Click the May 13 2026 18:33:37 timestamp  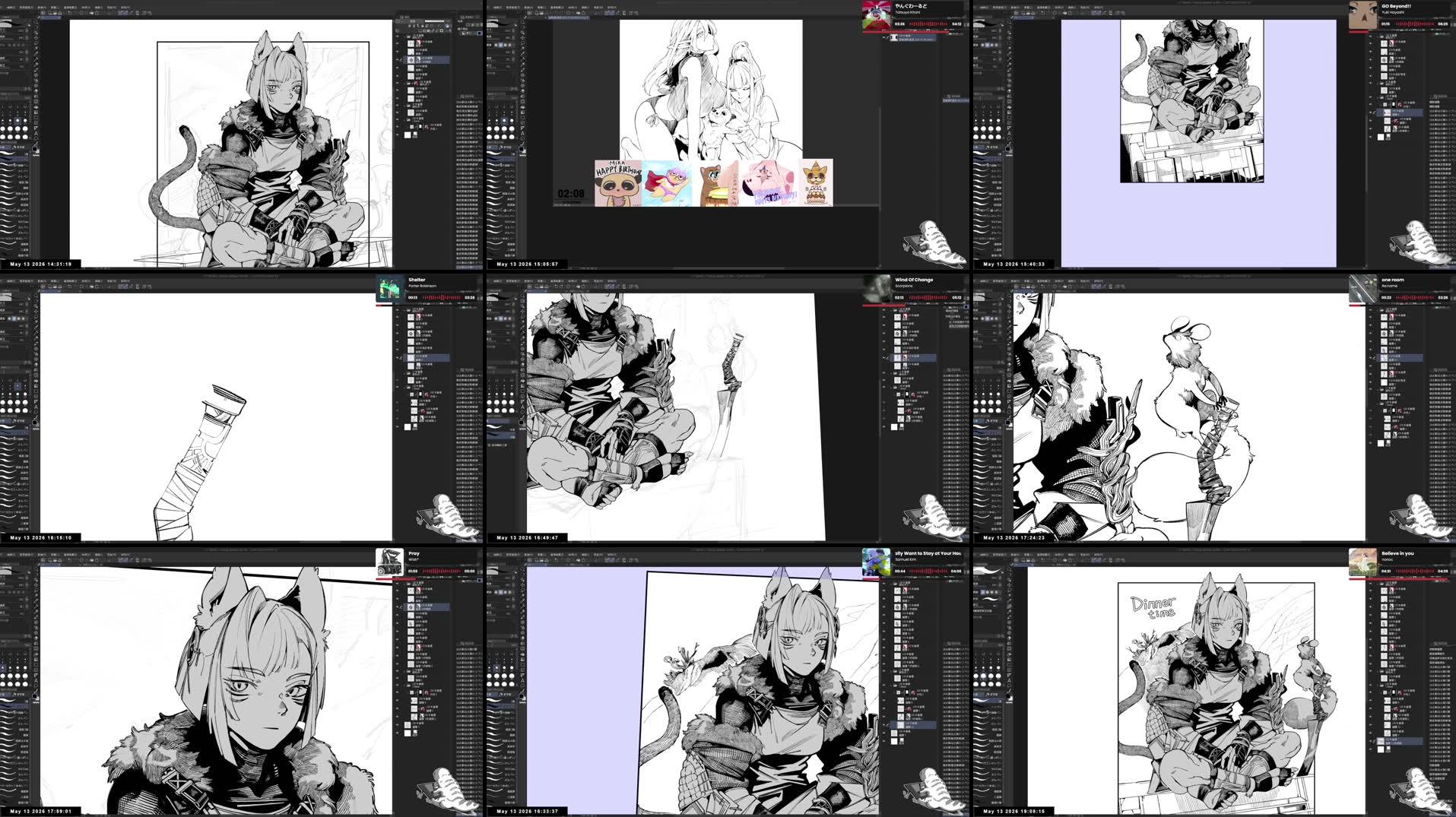[x=528, y=811]
